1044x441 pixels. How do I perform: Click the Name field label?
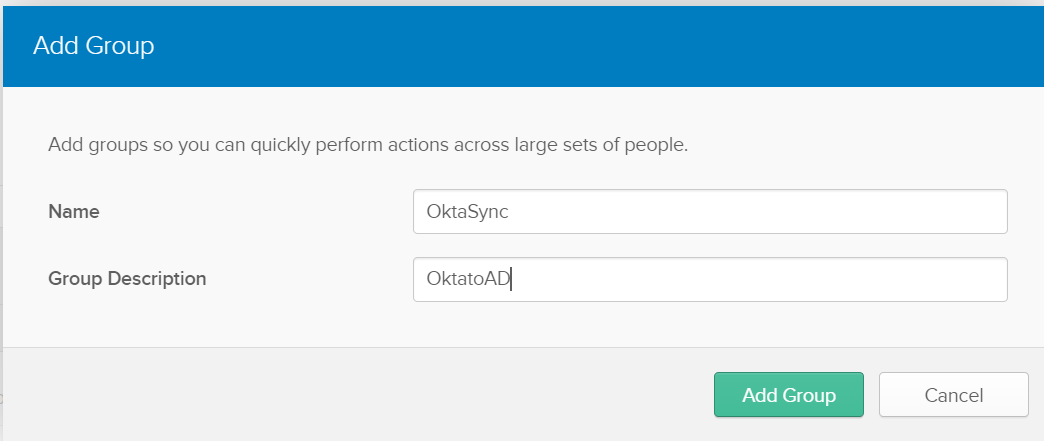[74, 212]
